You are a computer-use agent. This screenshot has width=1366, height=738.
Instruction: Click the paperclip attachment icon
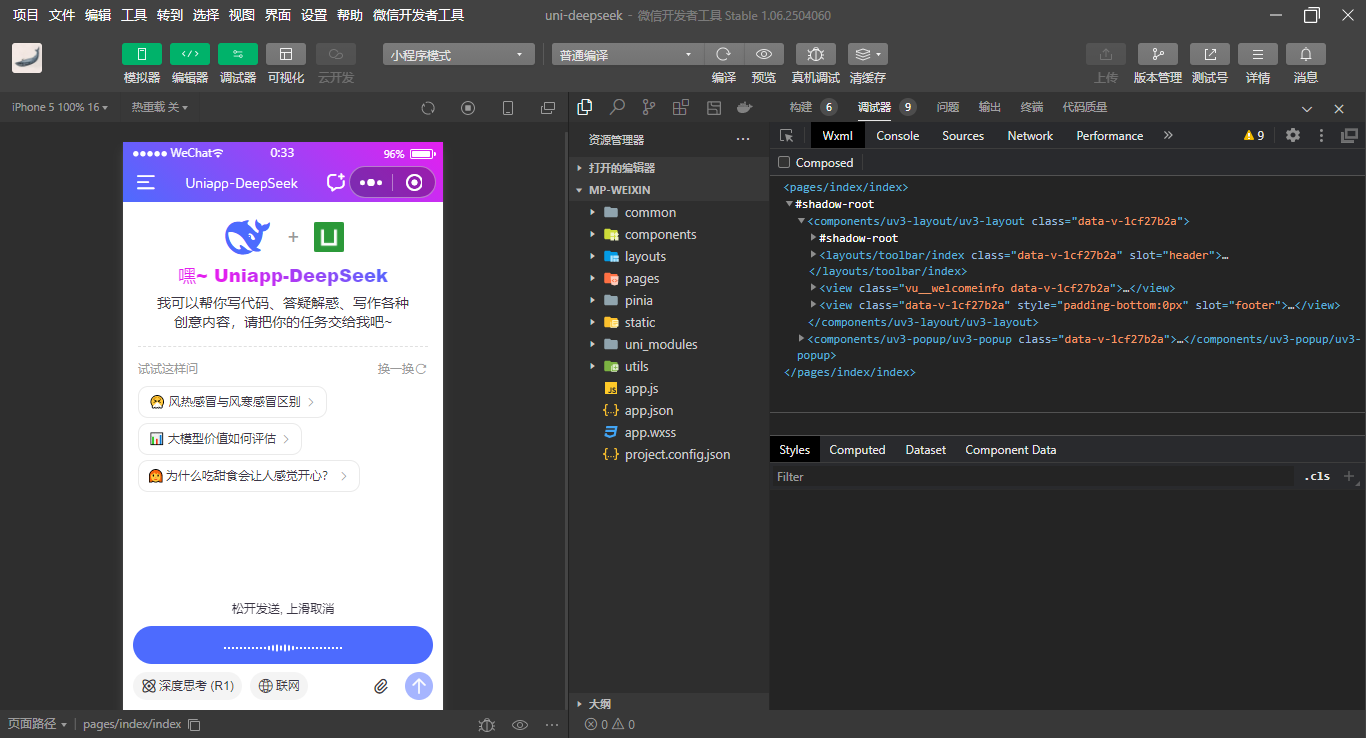pos(381,686)
